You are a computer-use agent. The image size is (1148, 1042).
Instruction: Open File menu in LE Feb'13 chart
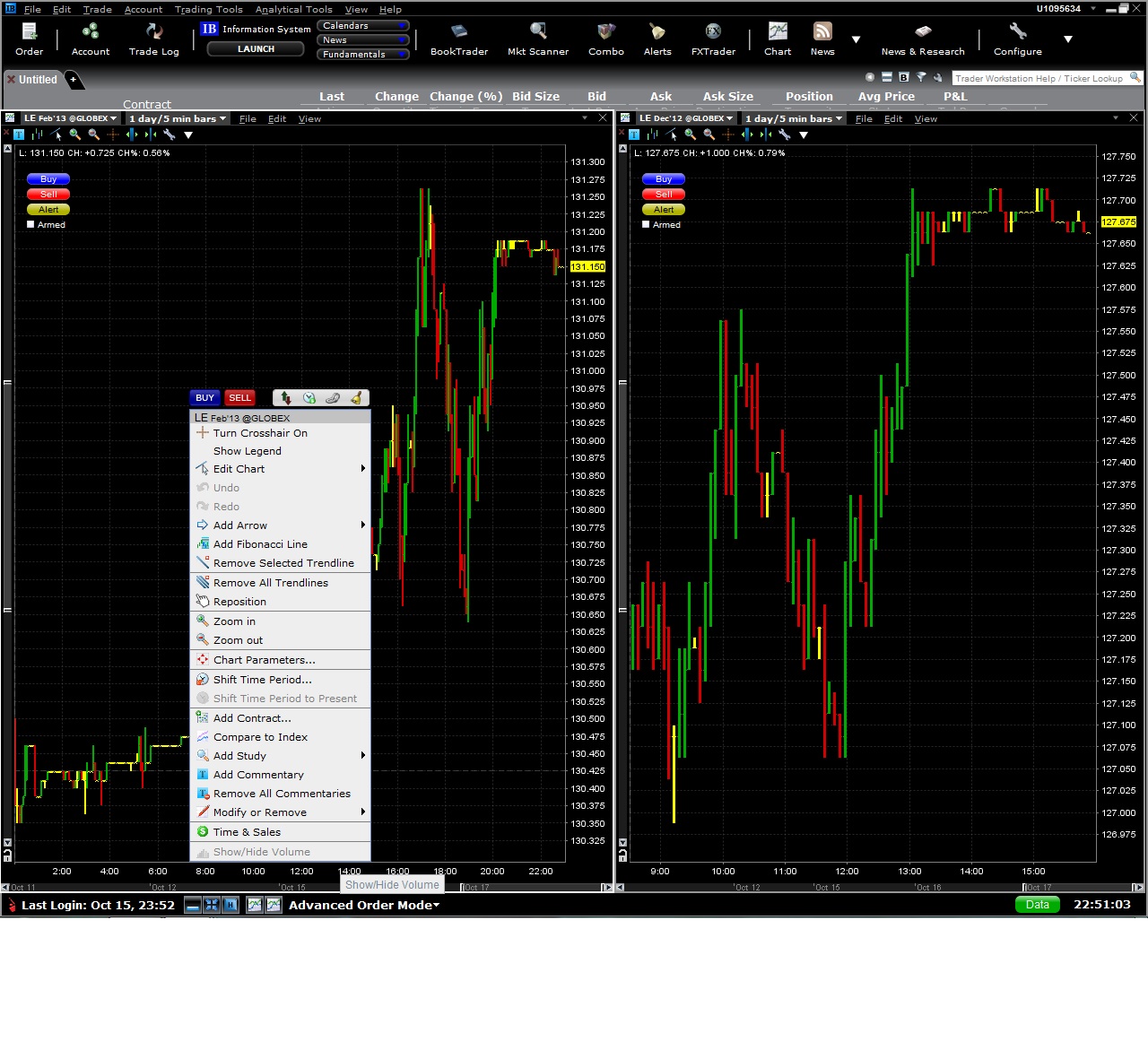pyautogui.click(x=248, y=118)
